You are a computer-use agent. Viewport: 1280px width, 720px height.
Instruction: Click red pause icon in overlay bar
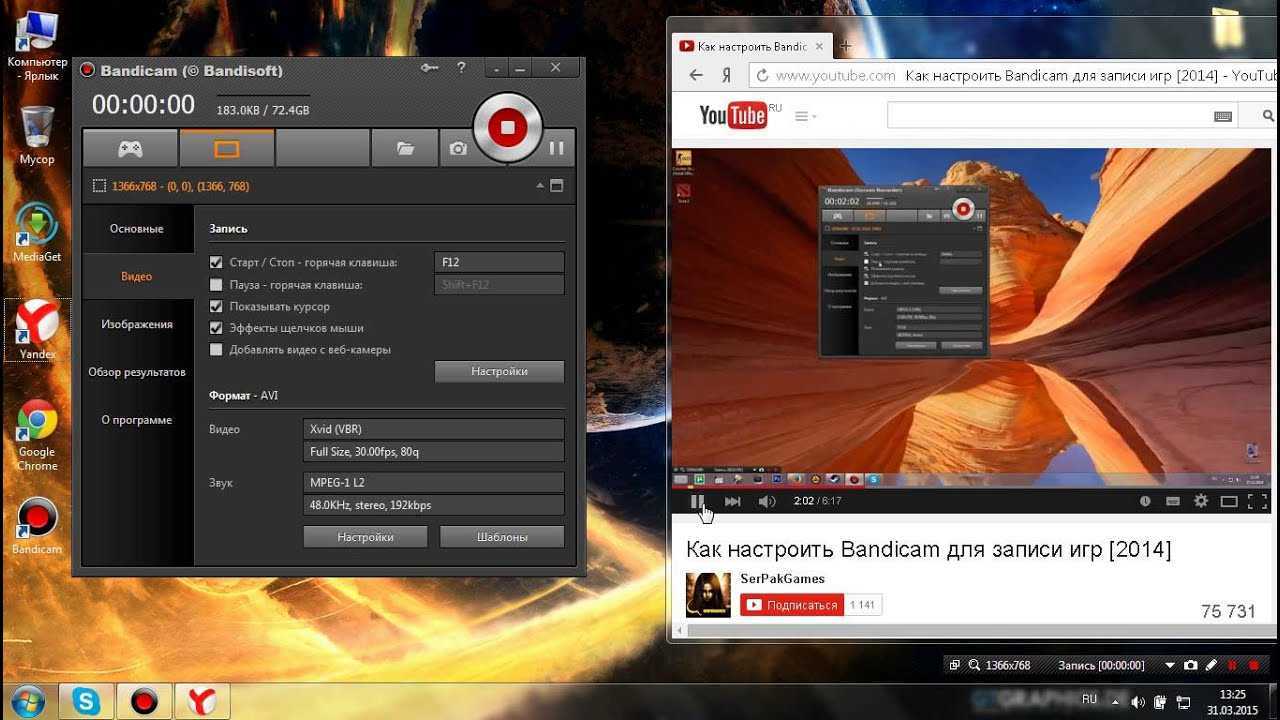pos(1232,665)
